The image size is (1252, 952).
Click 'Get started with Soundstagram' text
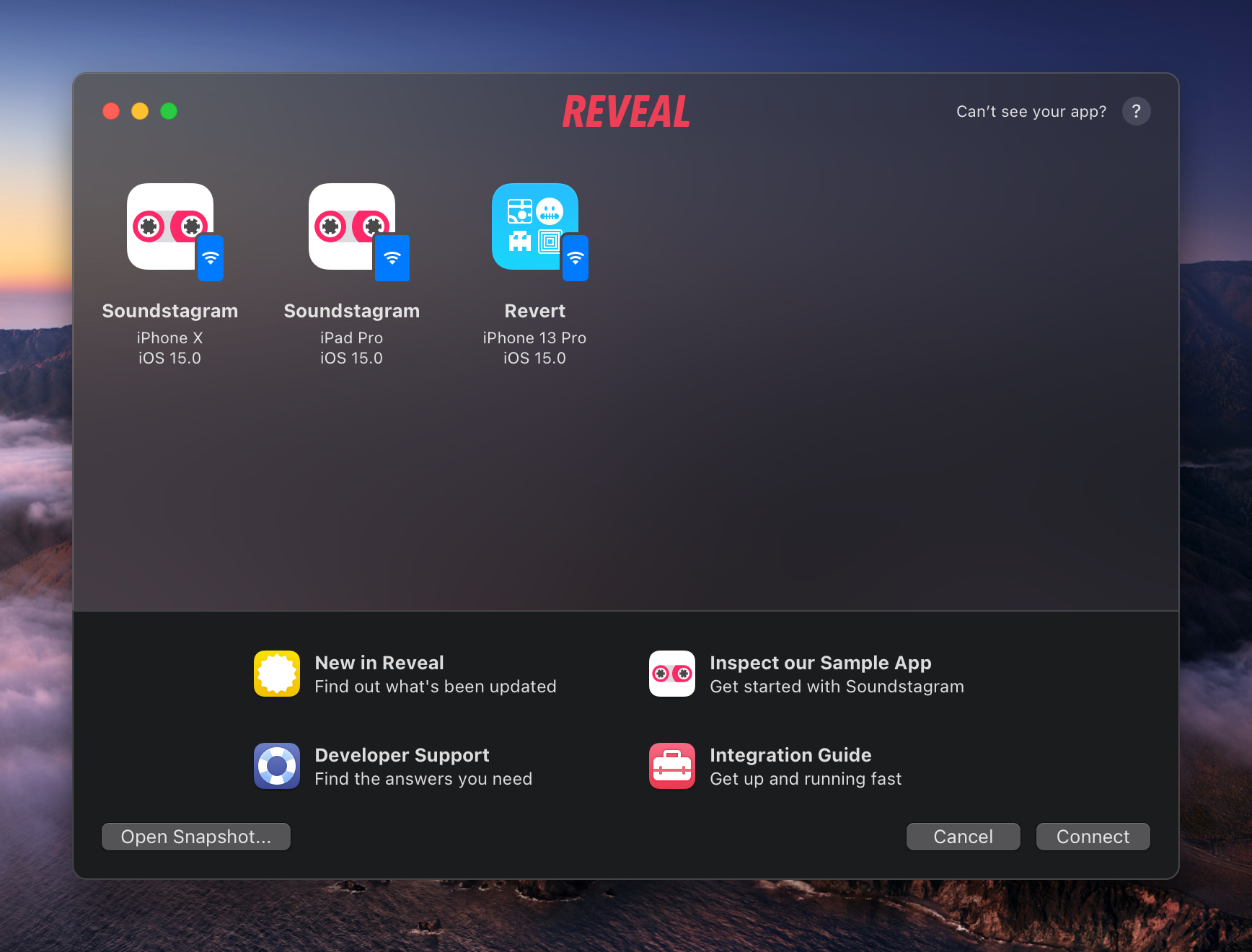(837, 687)
